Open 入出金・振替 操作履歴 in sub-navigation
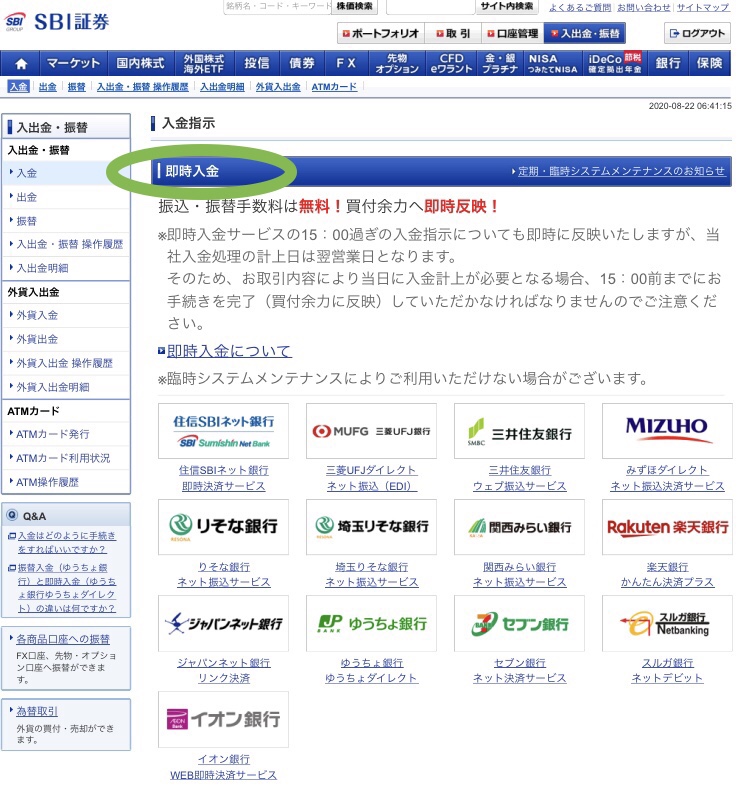 (143, 87)
